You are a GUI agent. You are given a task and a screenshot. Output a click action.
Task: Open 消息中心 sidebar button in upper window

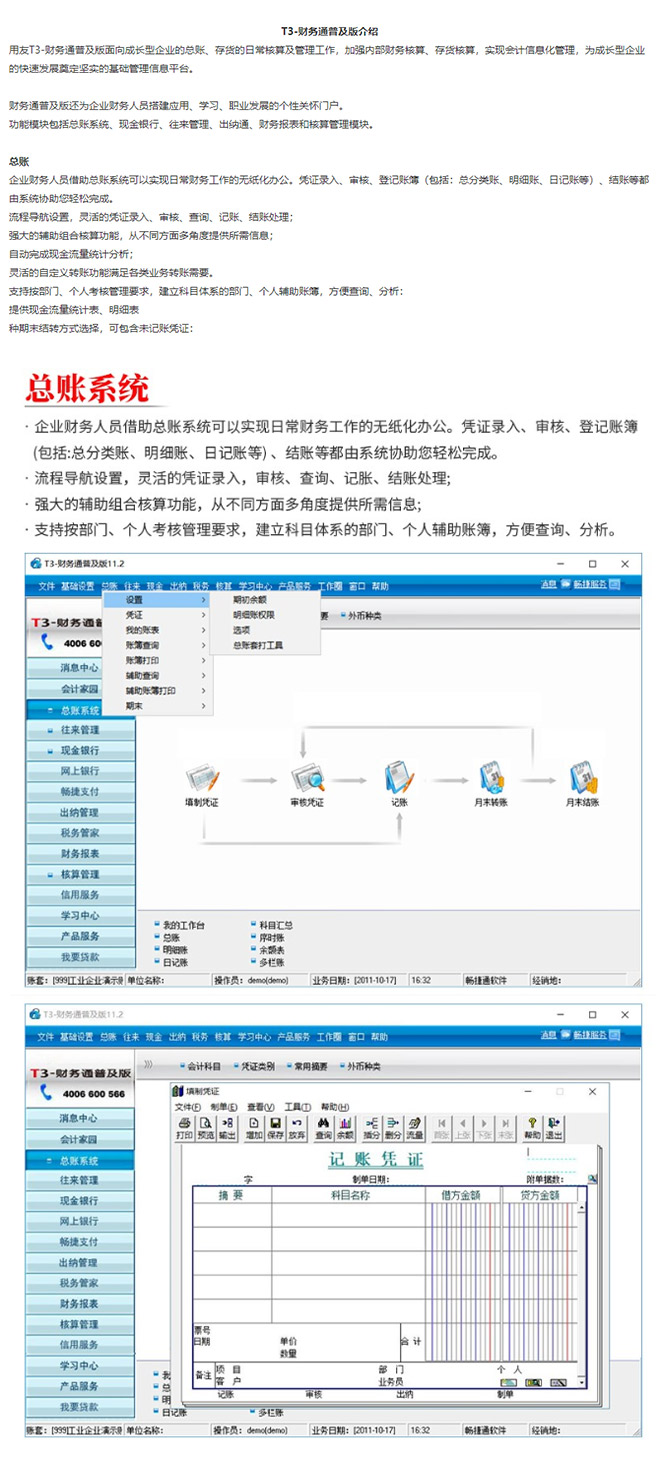click(79, 667)
